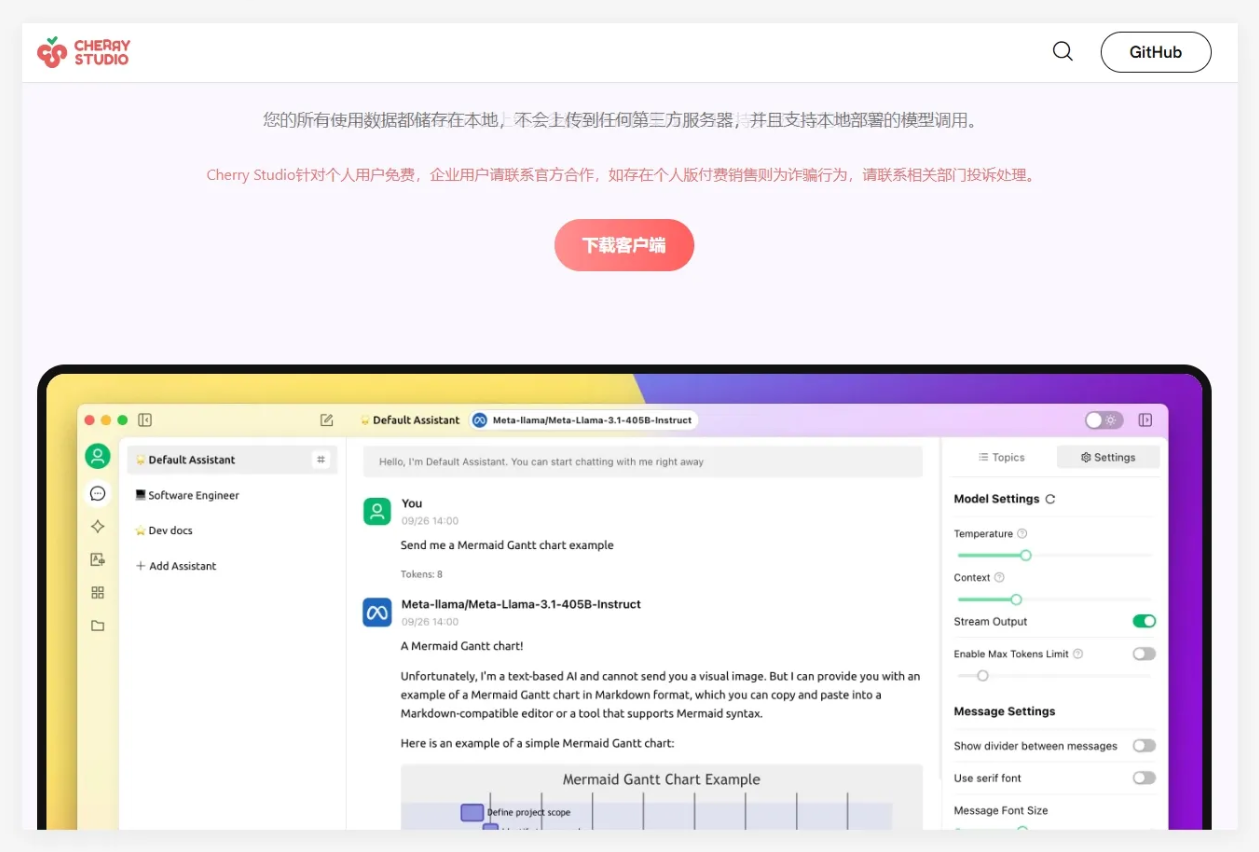Select the Settings tab in right panel
Image resolution: width=1259 pixels, height=852 pixels.
coord(1108,457)
